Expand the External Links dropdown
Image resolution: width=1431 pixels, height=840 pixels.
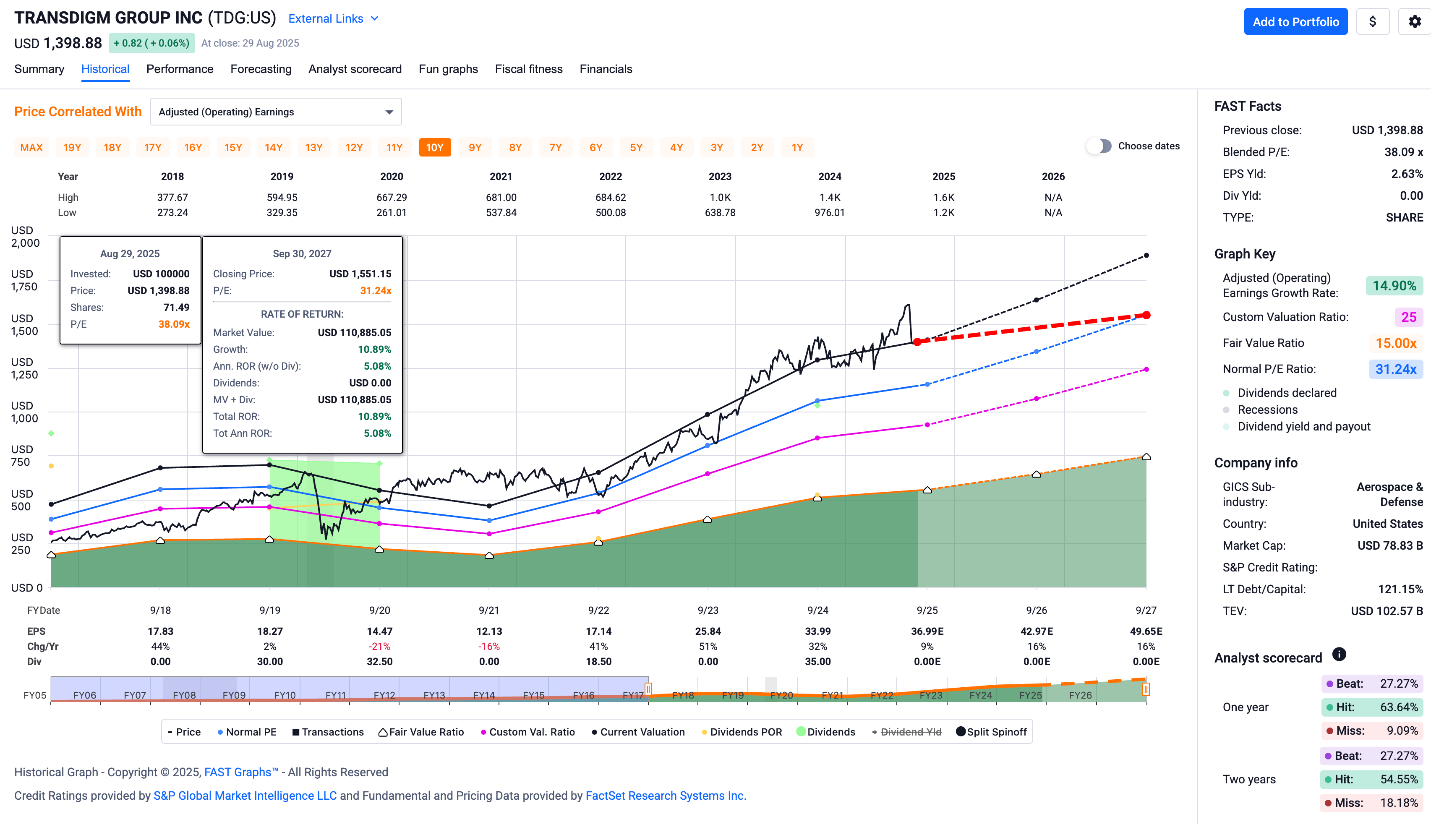[x=333, y=19]
